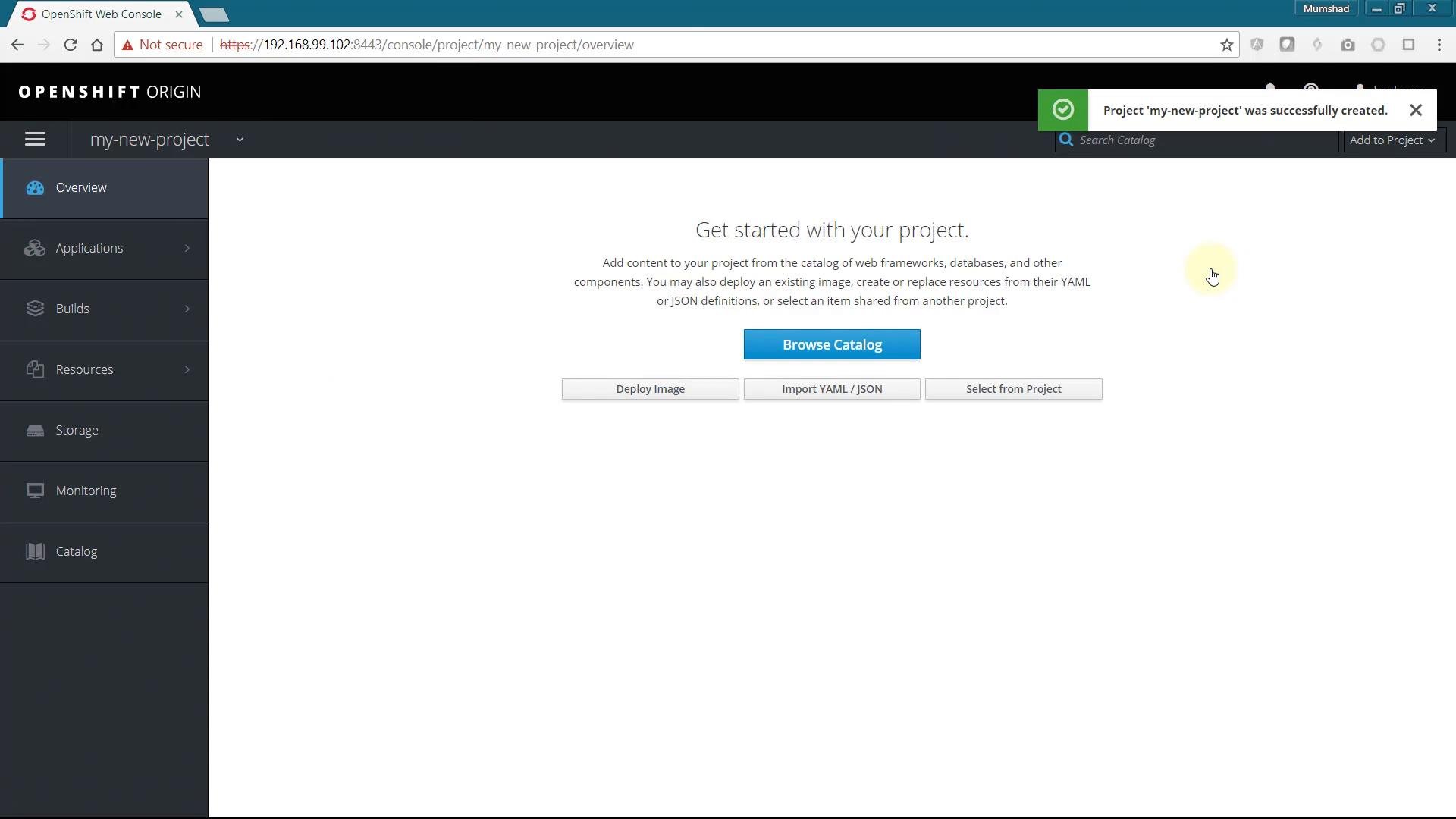
Task: Click the first gray extension icon
Action: coord(1257,45)
